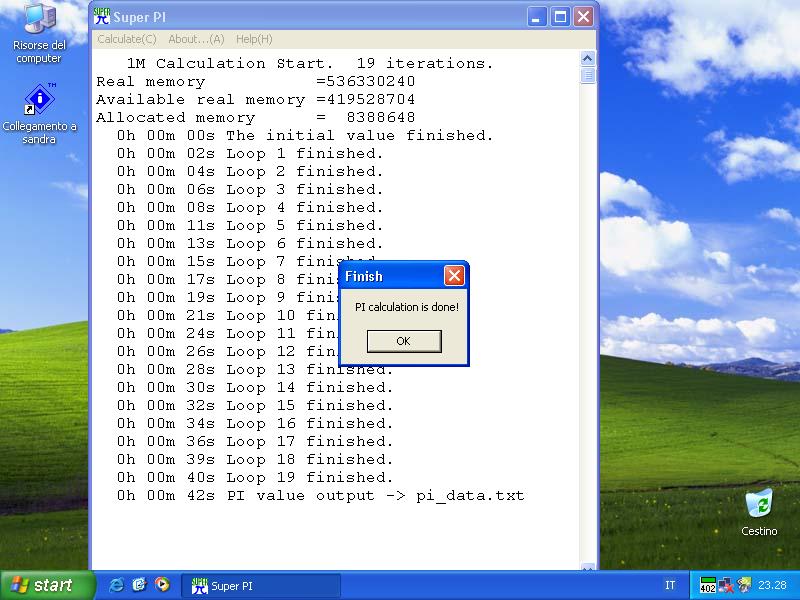800x600 pixels.
Task: Minimize the Super PI window
Action: coord(536,17)
